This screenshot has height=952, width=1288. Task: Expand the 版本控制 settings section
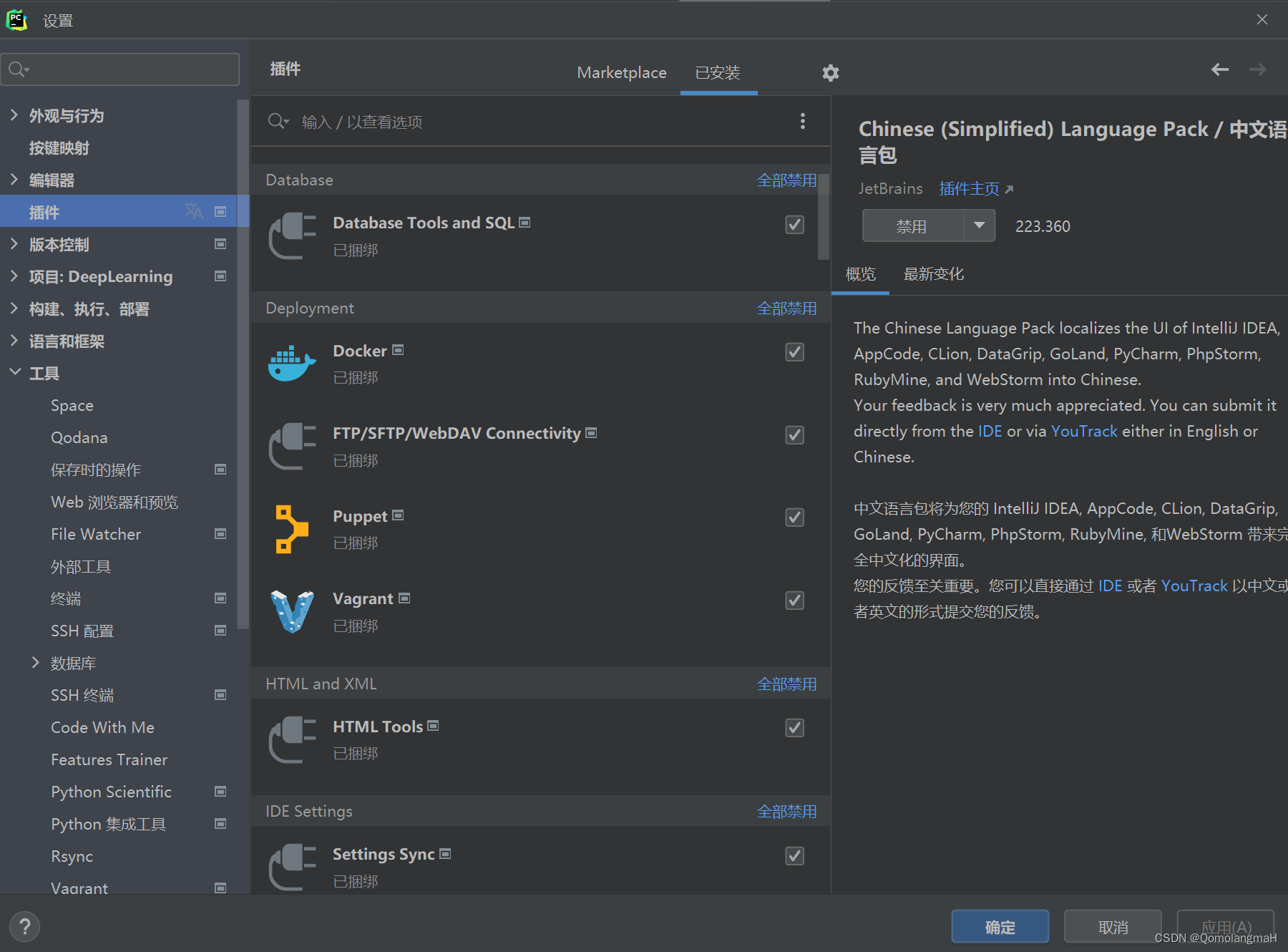[x=14, y=243]
